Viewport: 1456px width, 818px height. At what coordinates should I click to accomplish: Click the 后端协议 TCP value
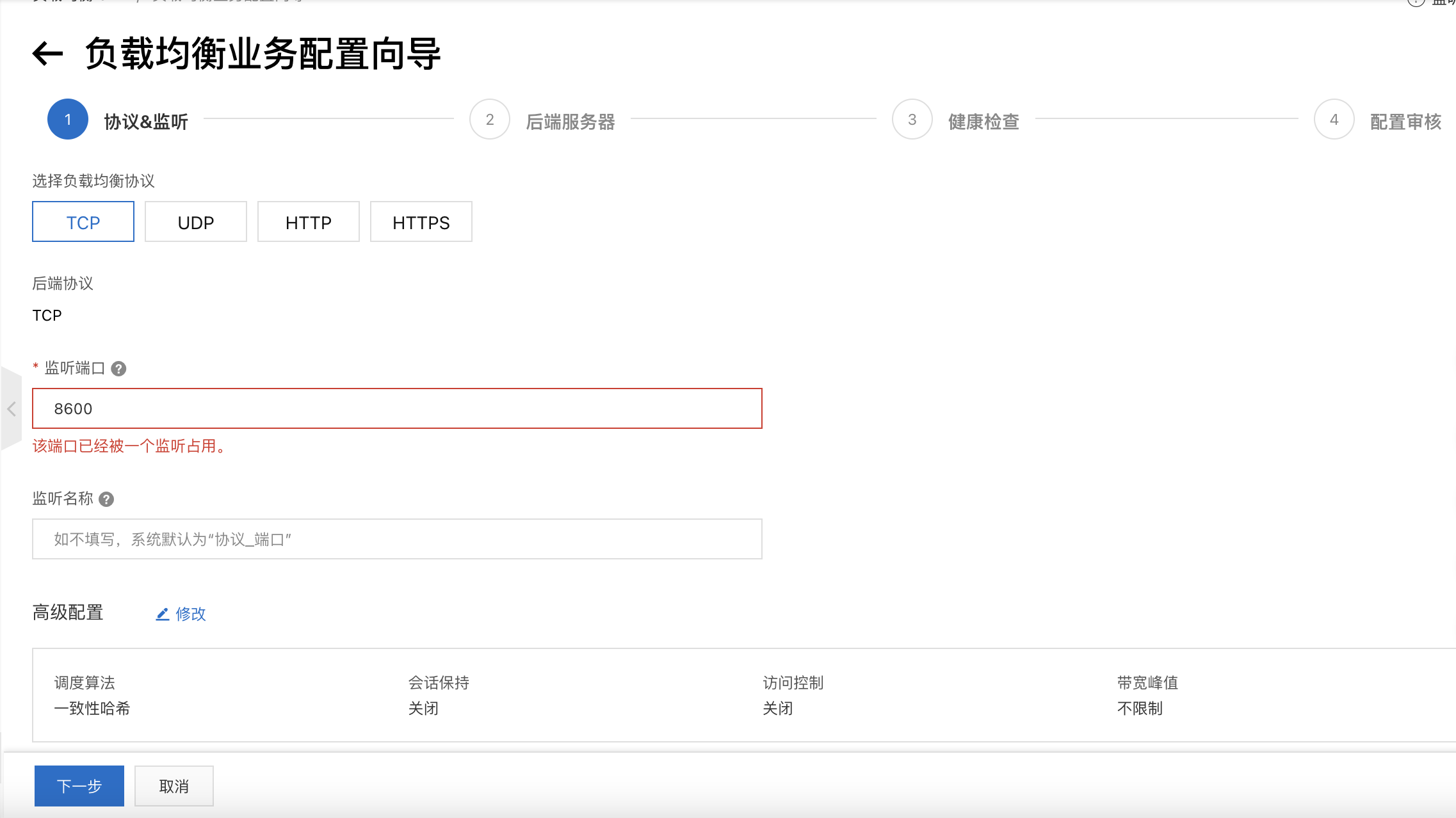(47, 316)
